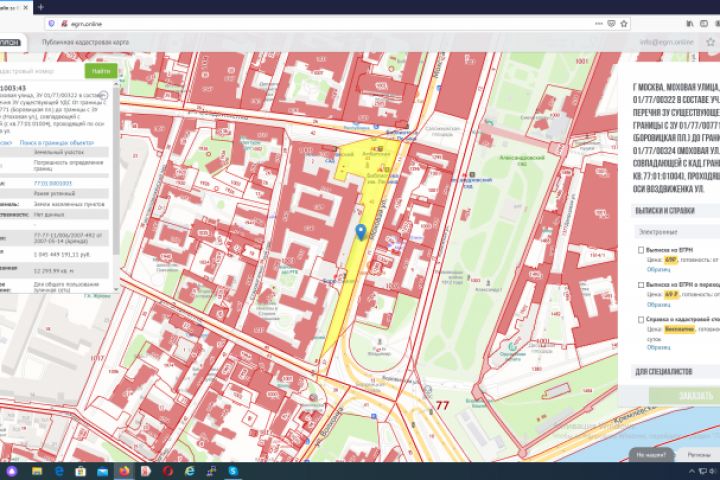The width and height of the screenshot is (720, 480).
Task: Click the info panel's vertical scrollbar
Action: point(116,186)
